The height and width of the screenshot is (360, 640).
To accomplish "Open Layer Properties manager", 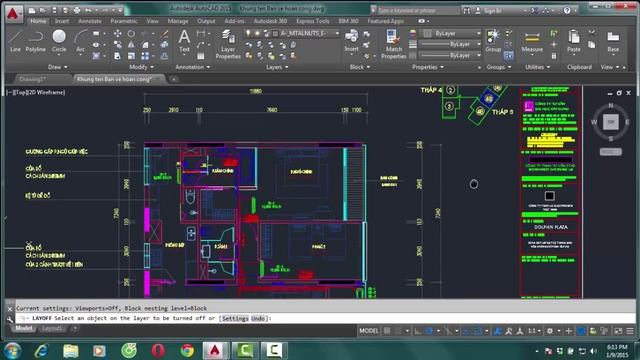I will tap(228, 44).
